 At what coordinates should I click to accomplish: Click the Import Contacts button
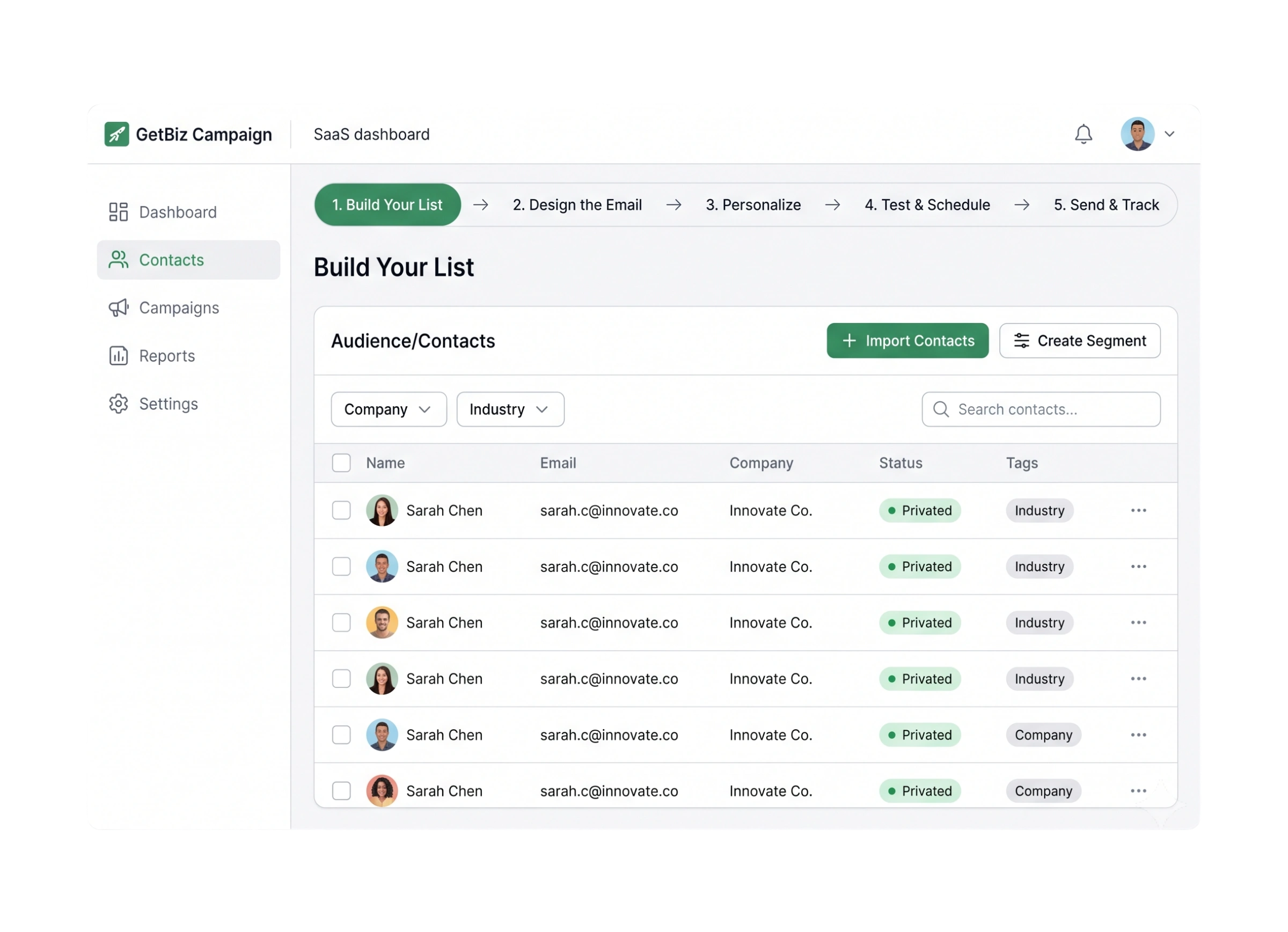point(908,341)
